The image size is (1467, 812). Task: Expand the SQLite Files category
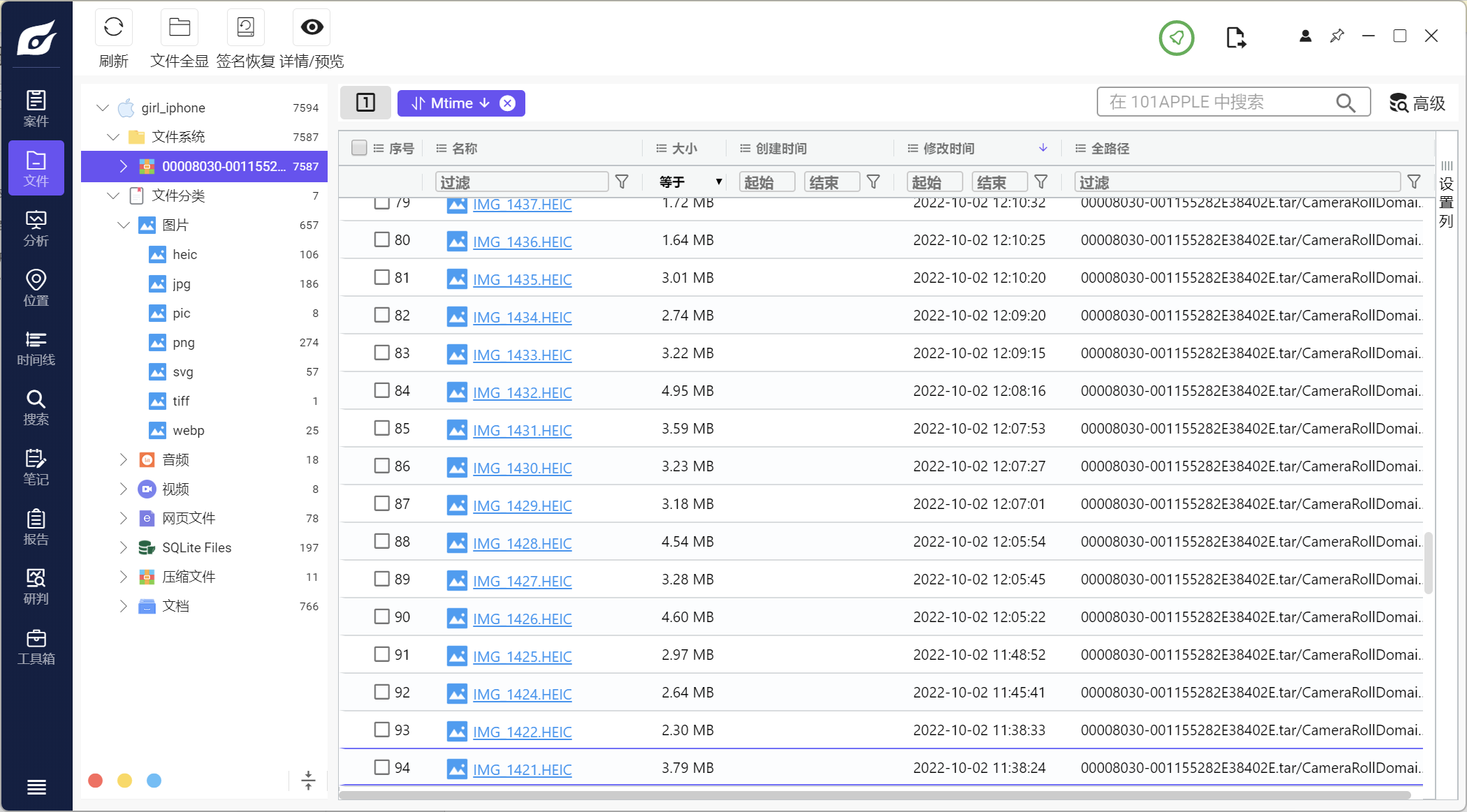pos(124,547)
